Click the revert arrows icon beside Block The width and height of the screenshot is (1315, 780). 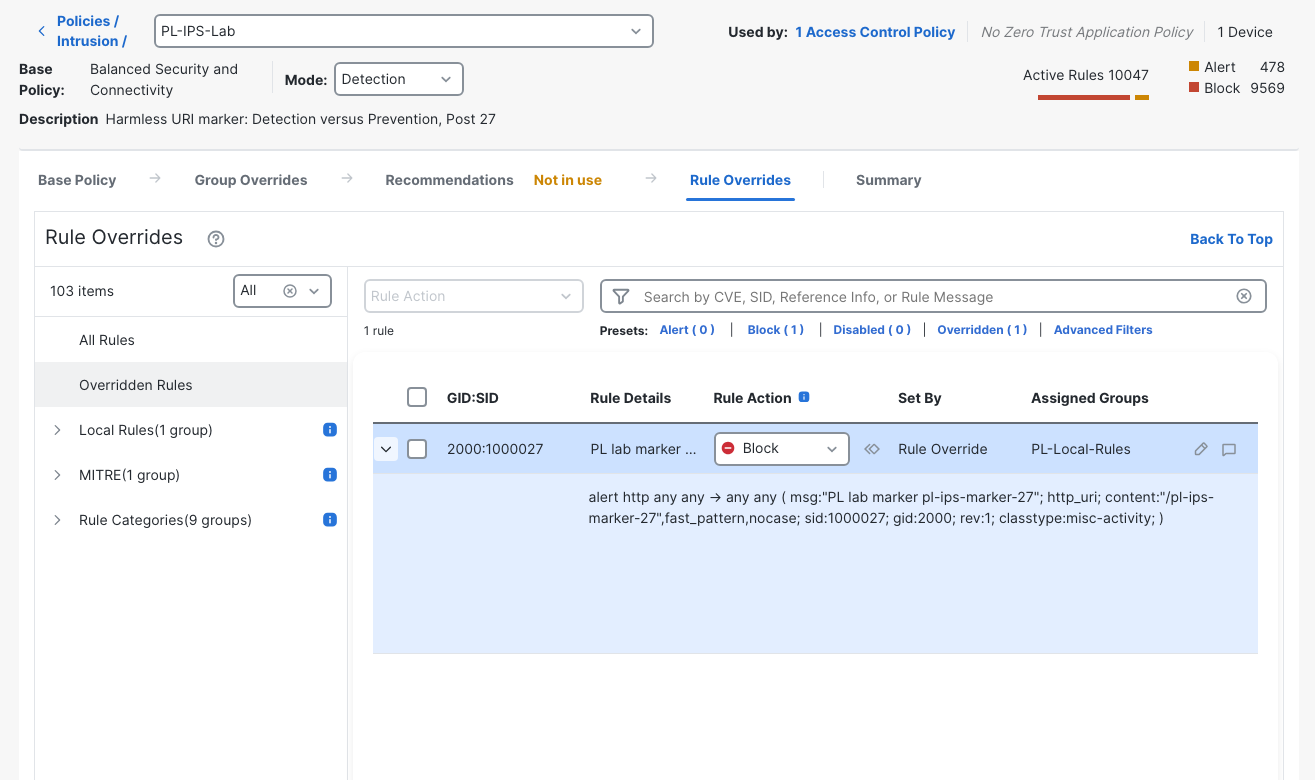pyautogui.click(x=872, y=449)
